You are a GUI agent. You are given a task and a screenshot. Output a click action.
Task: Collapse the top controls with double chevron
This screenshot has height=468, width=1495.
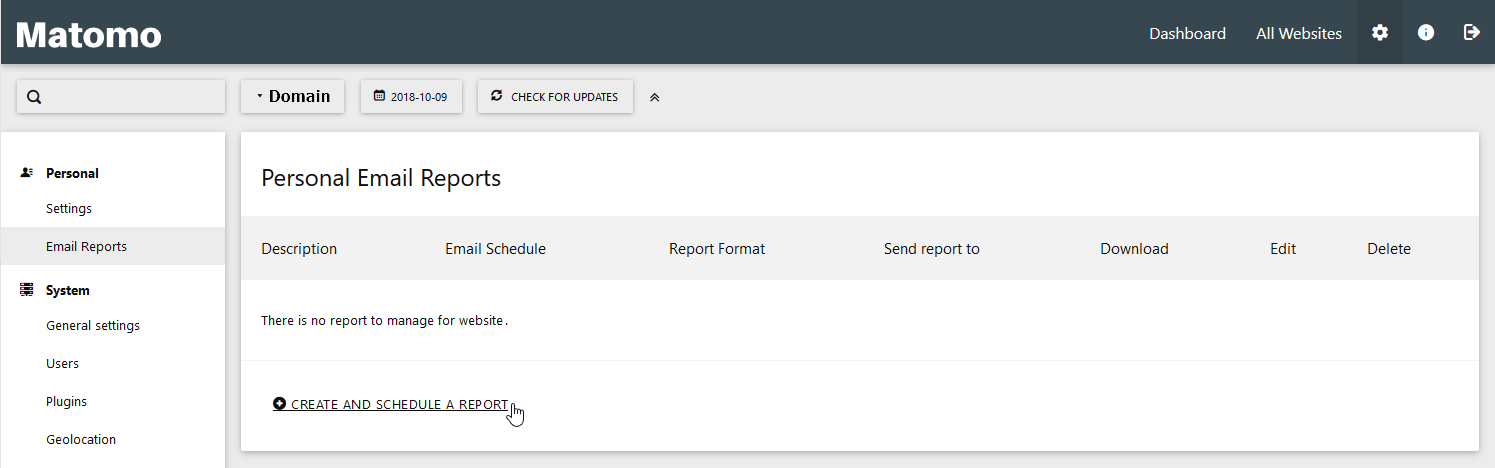tap(655, 97)
